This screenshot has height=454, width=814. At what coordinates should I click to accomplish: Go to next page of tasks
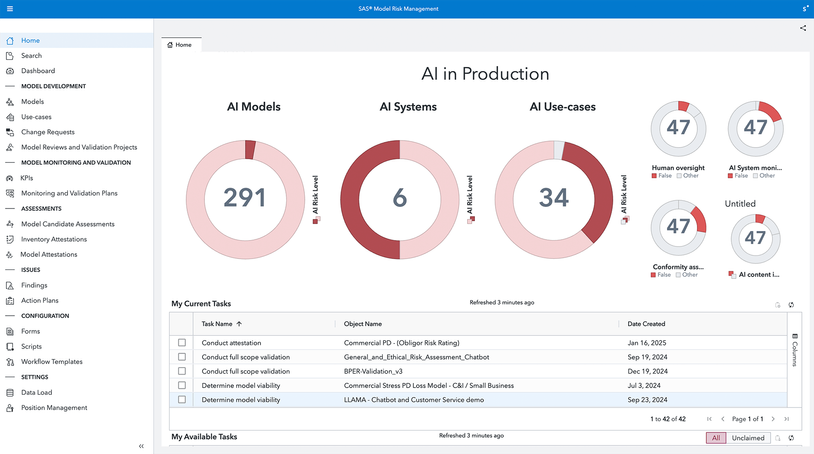[773, 419]
